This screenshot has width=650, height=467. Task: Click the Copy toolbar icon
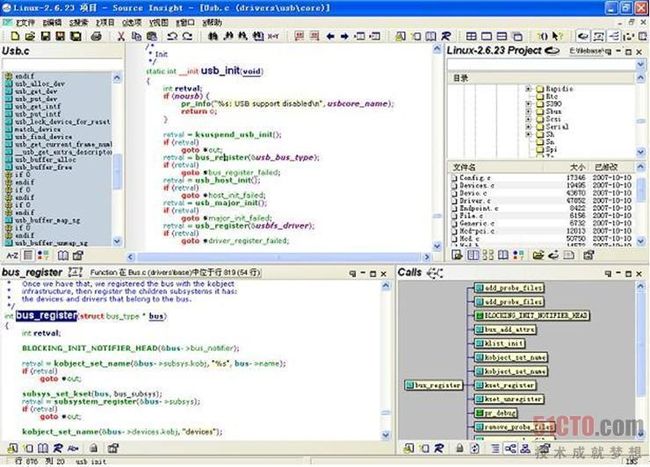click(136, 36)
